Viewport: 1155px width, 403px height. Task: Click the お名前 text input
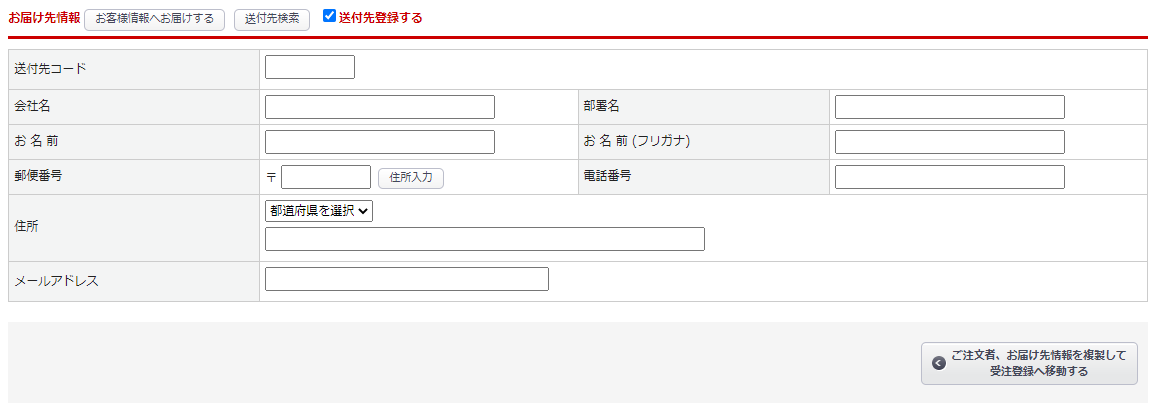[x=379, y=142]
